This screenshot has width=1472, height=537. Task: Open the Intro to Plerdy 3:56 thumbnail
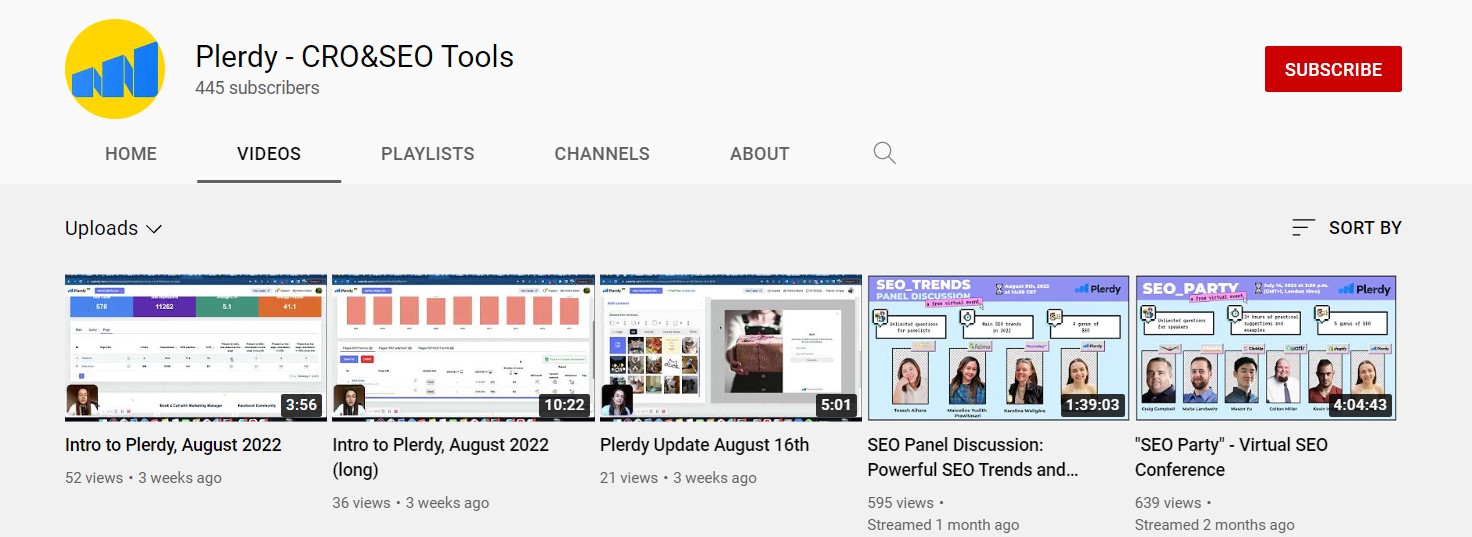[195, 347]
